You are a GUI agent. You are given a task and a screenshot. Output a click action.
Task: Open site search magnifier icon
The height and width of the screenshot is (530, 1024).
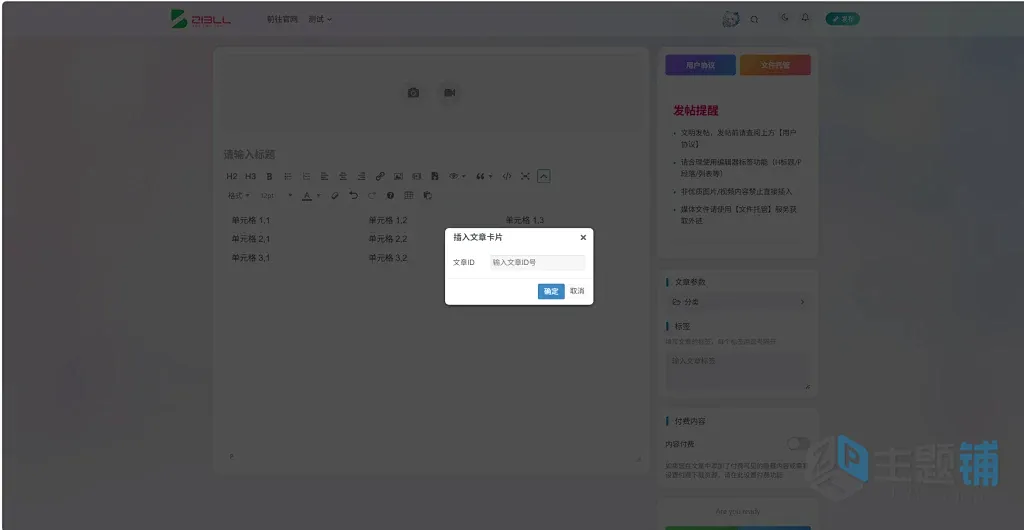(754, 20)
